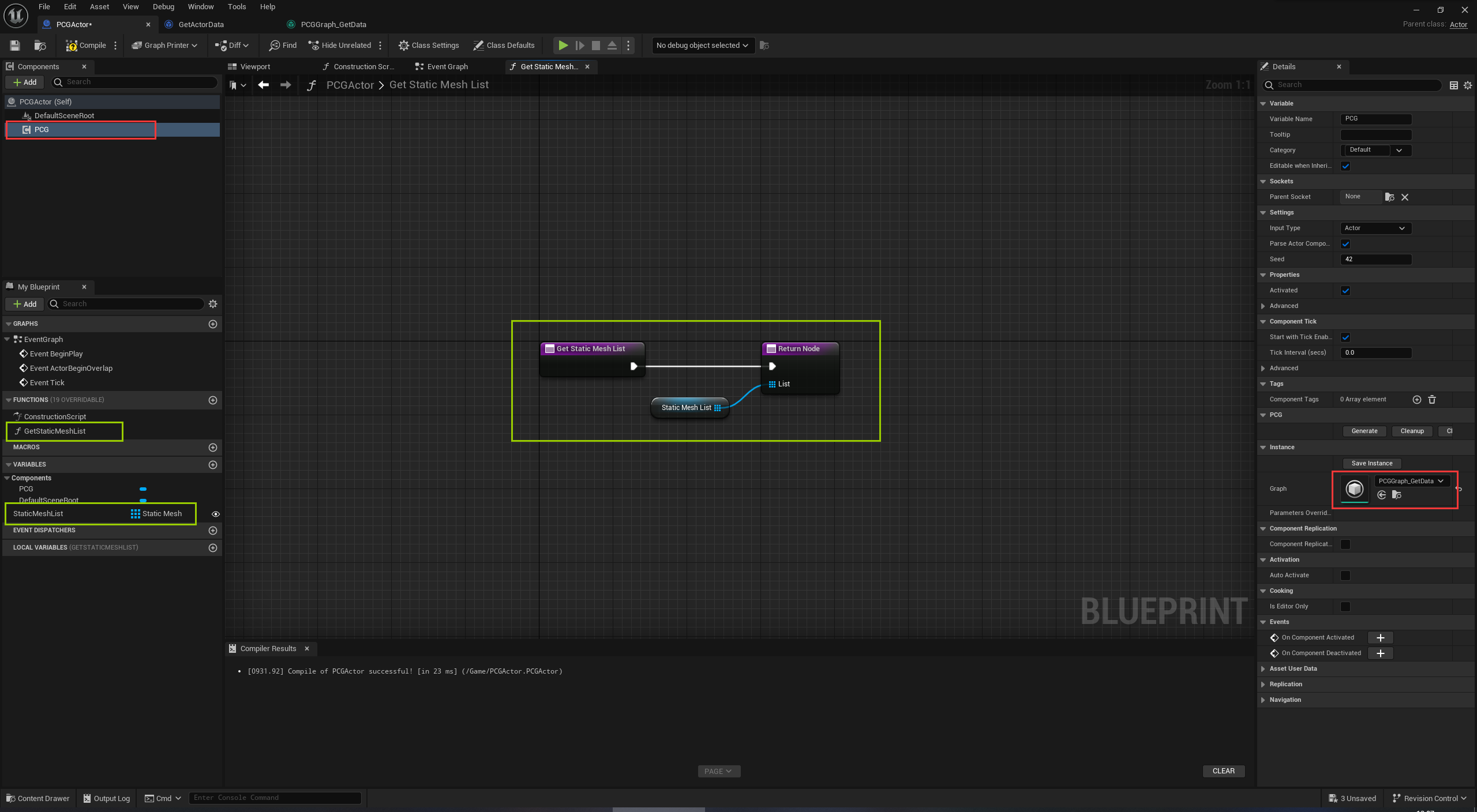Screen dimensions: 1477x812
Task: Open the Find tool in the toolbar
Action: click(x=282, y=45)
